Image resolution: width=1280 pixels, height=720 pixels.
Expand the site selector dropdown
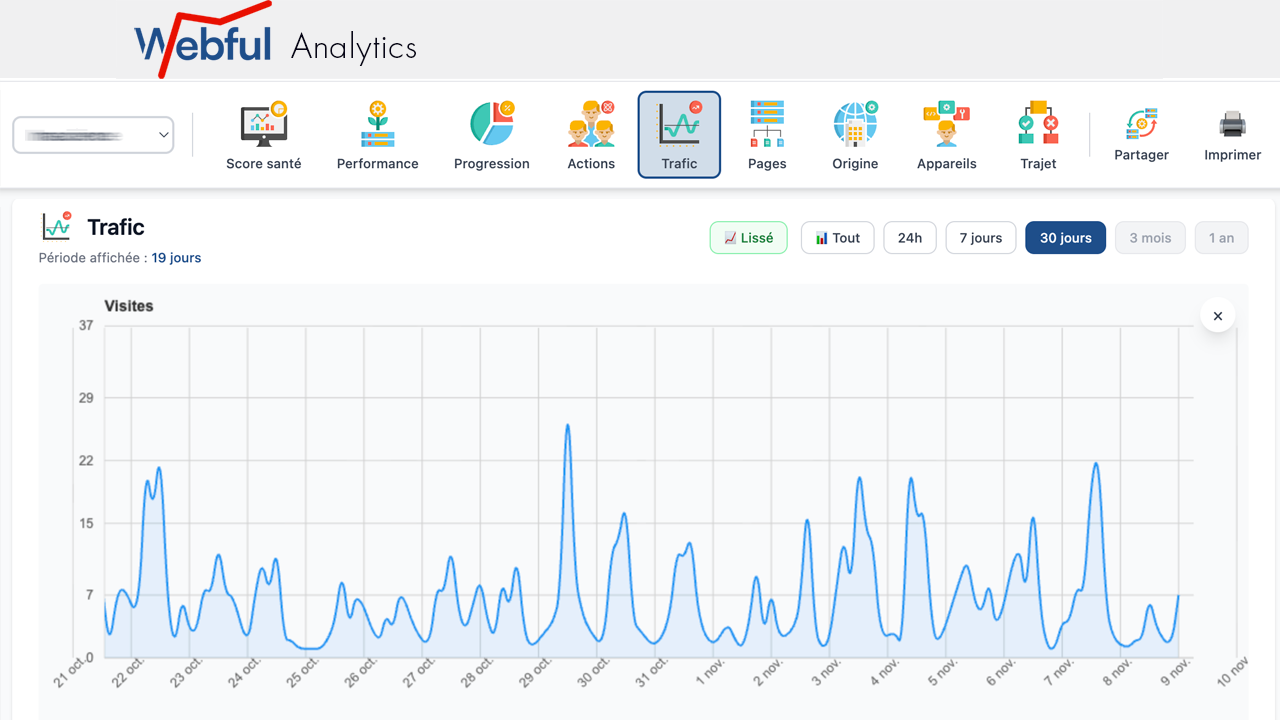93,135
